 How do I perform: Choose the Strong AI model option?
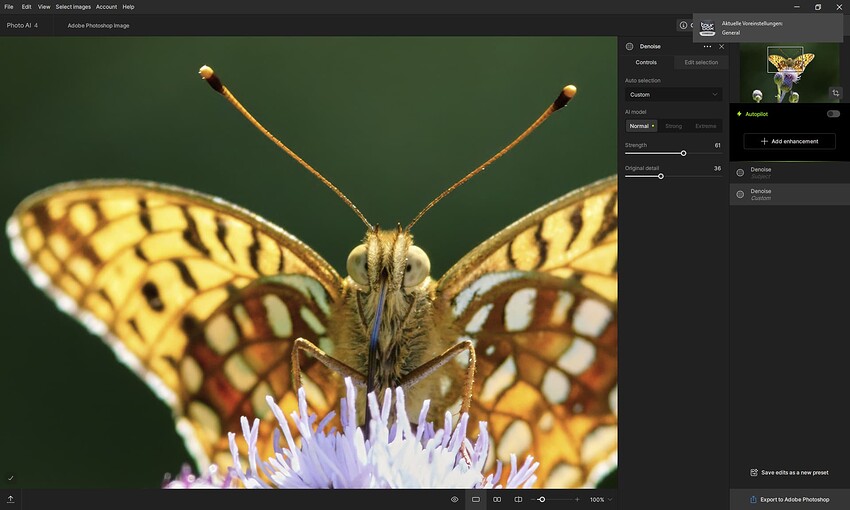[673, 126]
